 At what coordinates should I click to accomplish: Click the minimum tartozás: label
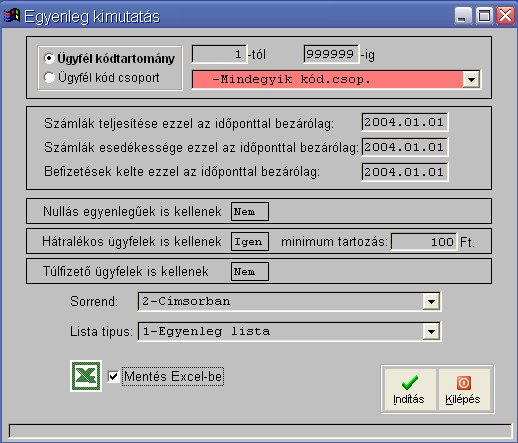pyautogui.click(x=334, y=241)
